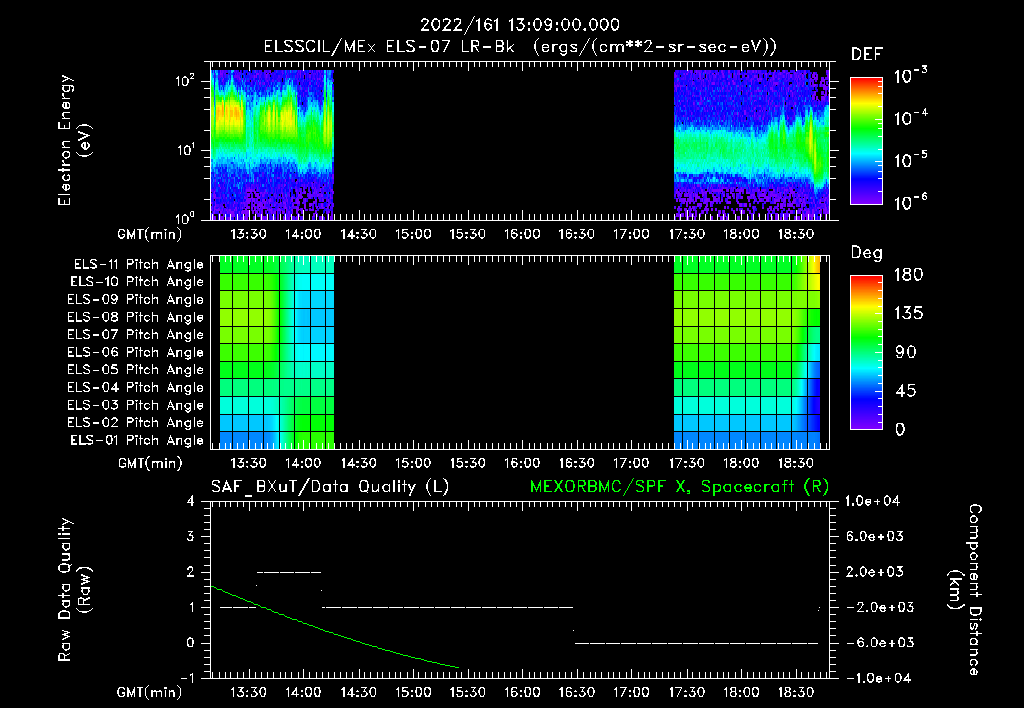The width and height of the screenshot is (1024, 708).
Task: Click the 10^-3 value on DEF scale
Action: point(910,76)
